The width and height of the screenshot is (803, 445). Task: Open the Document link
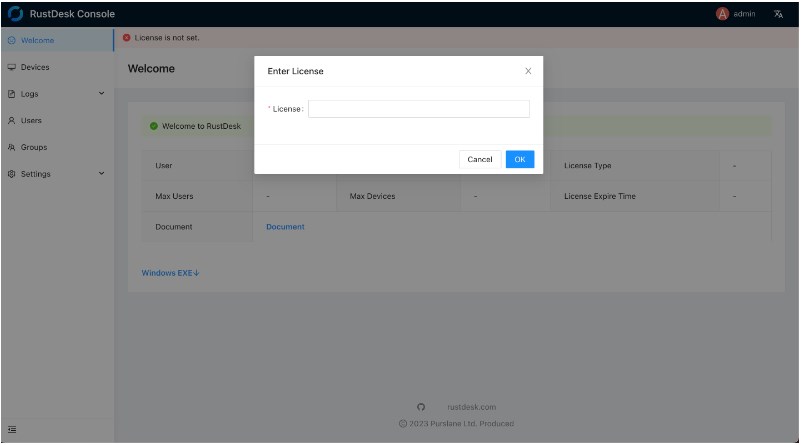click(285, 227)
